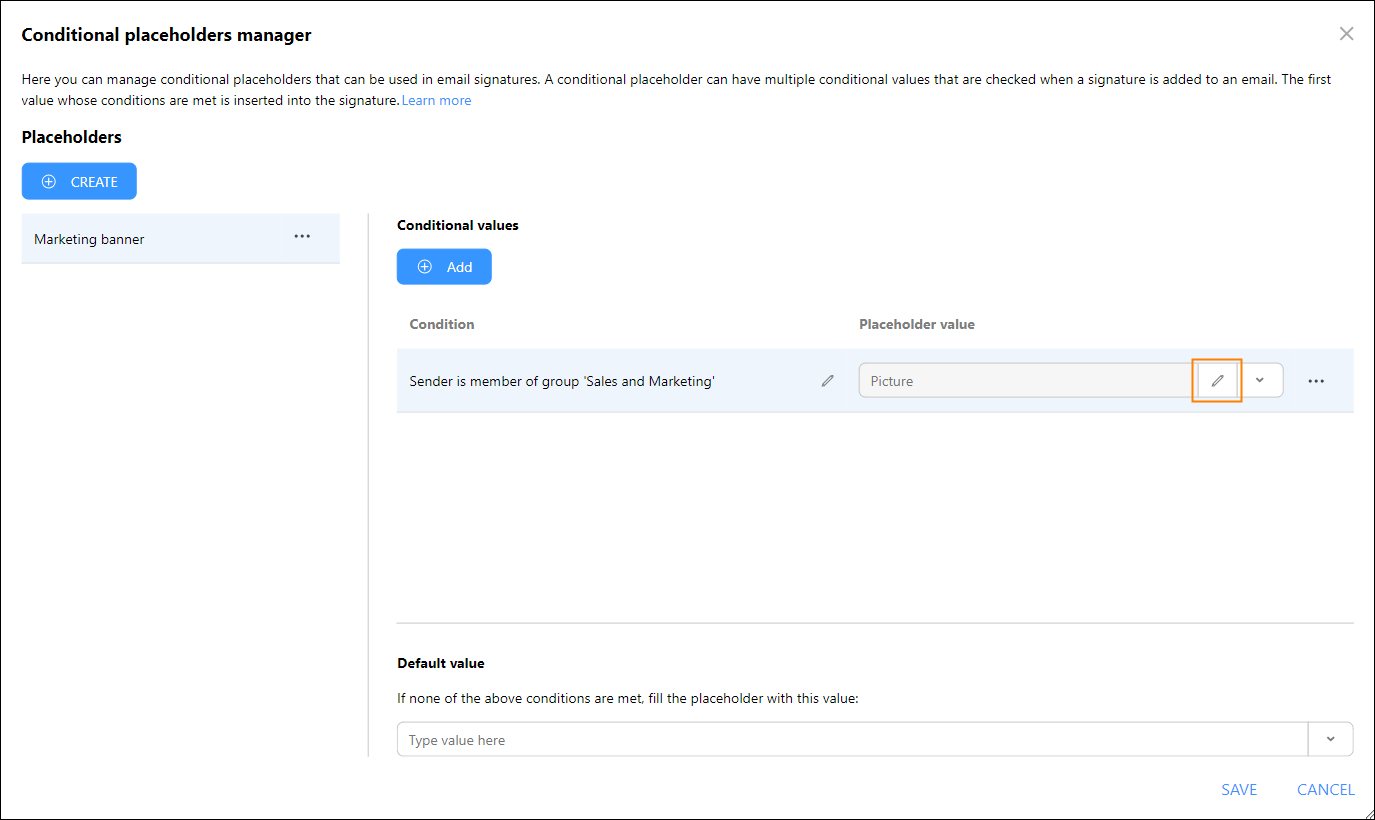Open more options for the Sales and Marketing conditional value row
The height and width of the screenshot is (820, 1375).
[1316, 381]
